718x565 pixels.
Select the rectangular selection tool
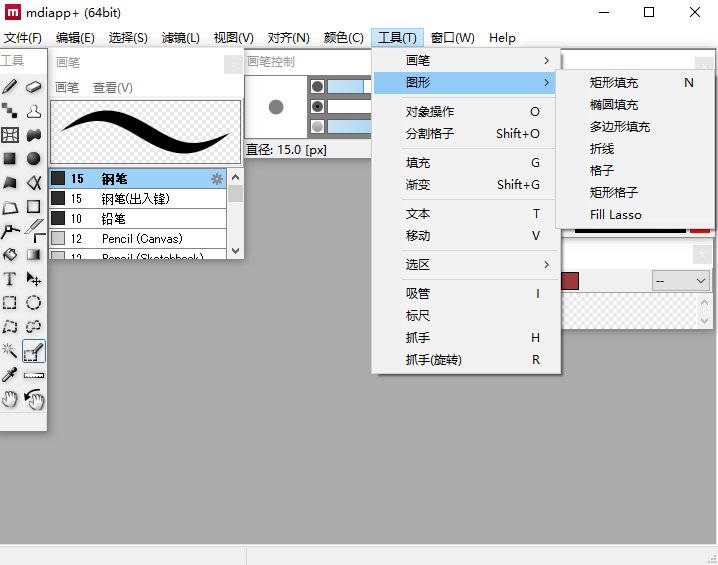[10, 303]
